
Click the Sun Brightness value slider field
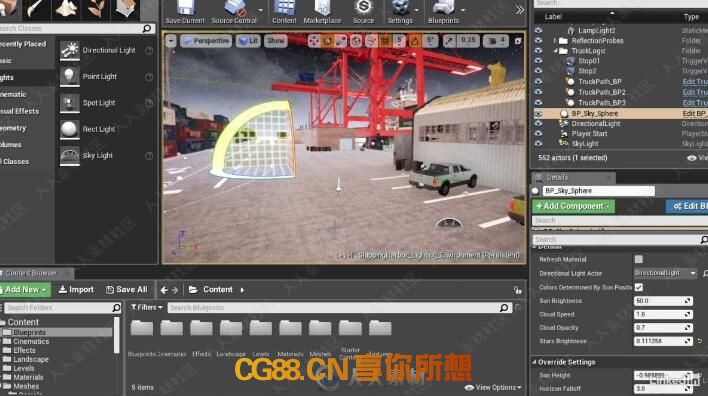coord(662,301)
